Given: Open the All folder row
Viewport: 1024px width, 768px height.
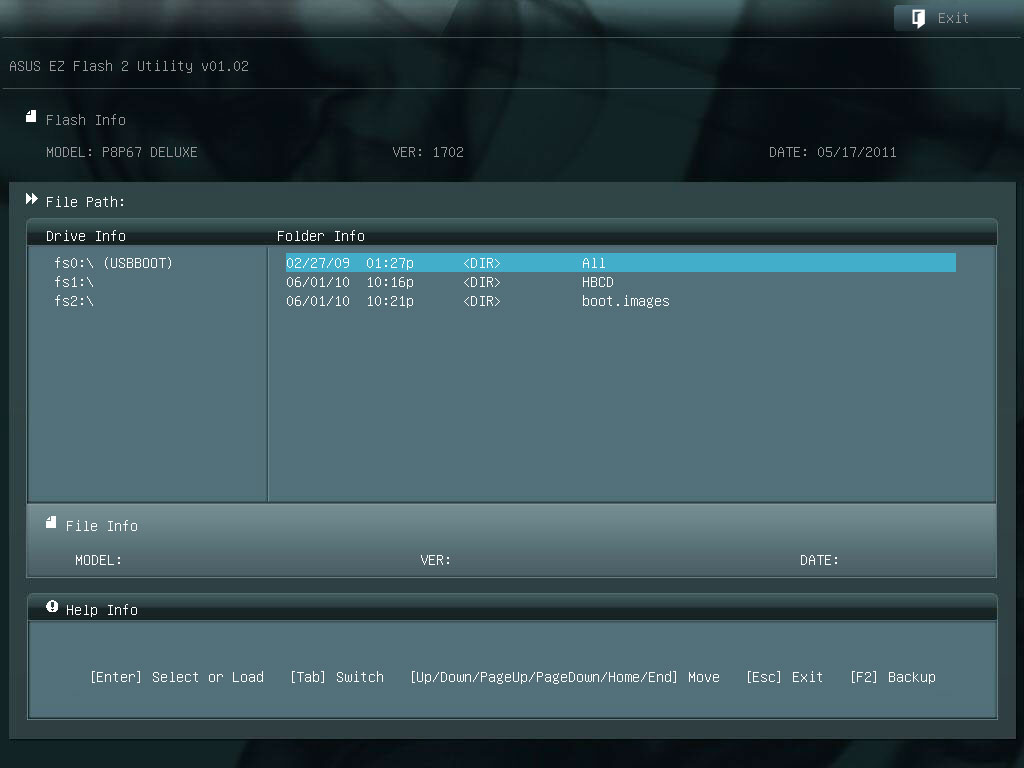Looking at the screenshot, I should tap(620, 263).
